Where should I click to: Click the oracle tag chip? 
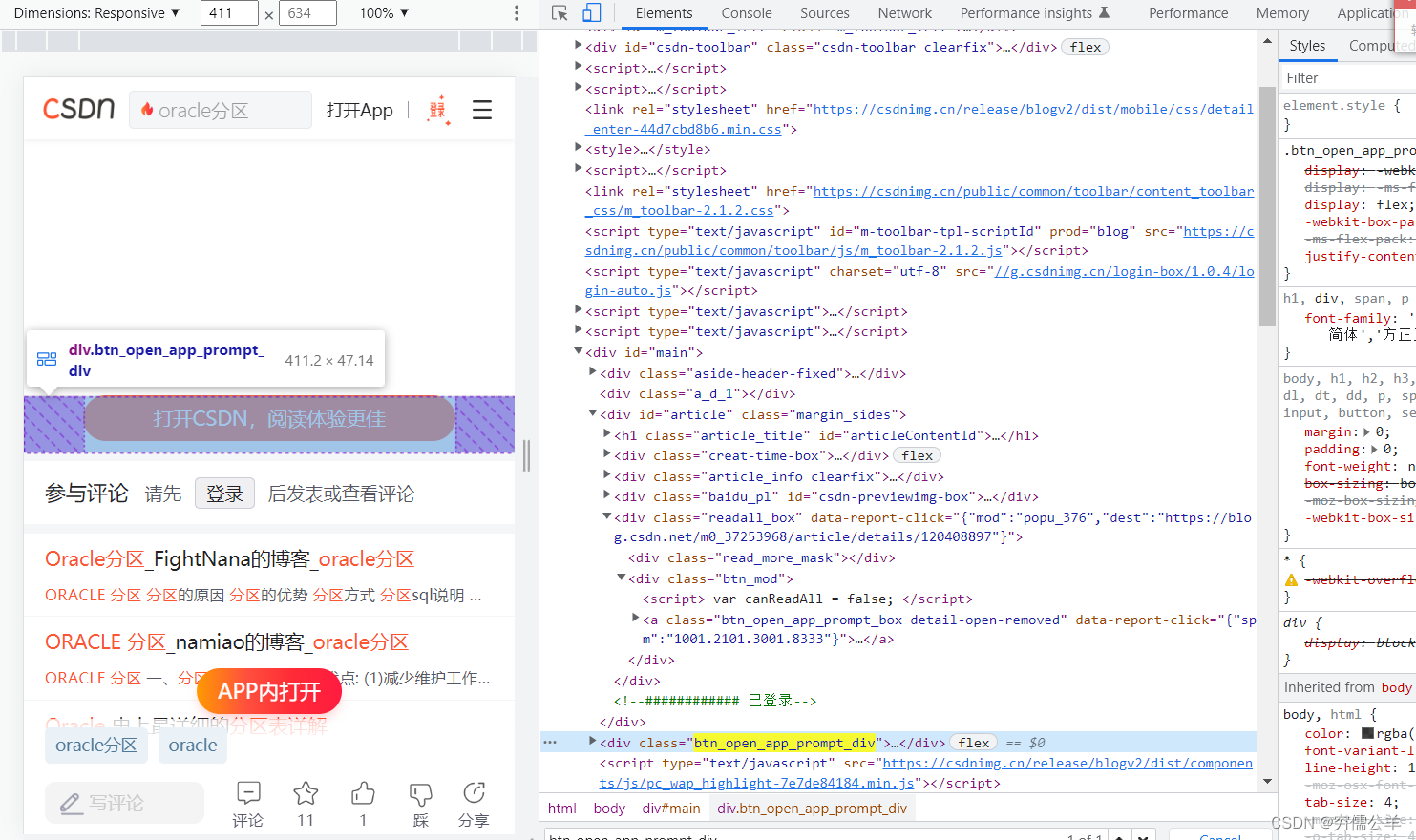193,745
